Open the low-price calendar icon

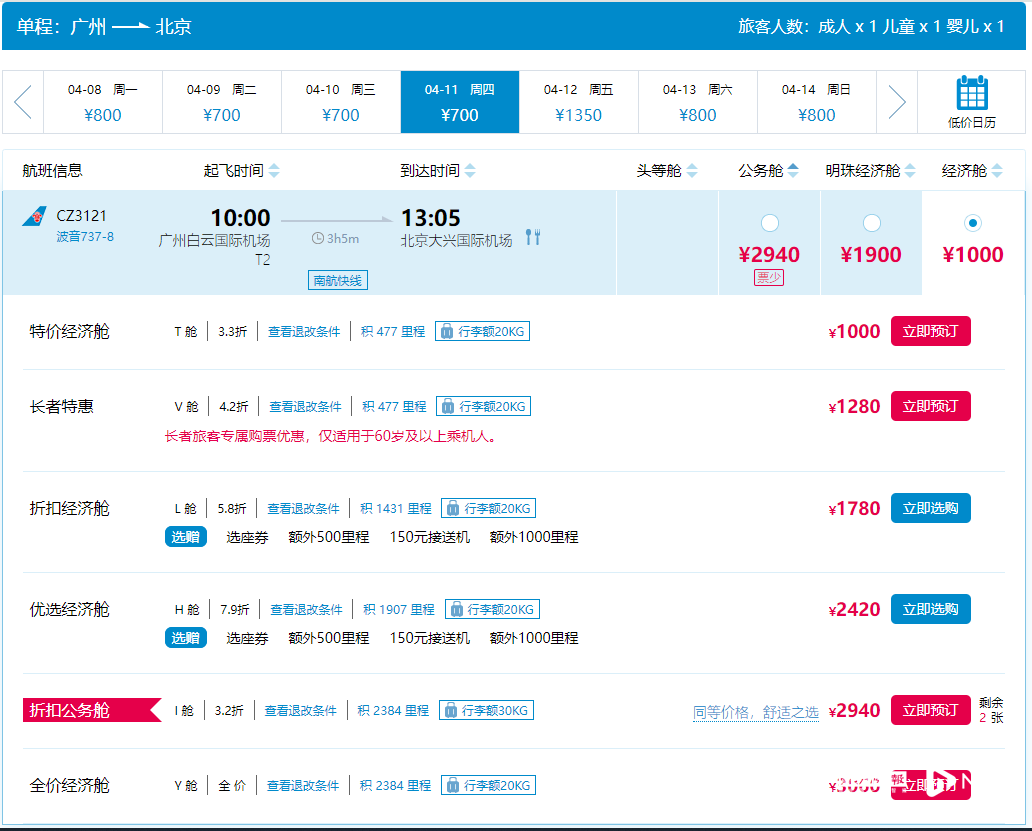point(971,94)
